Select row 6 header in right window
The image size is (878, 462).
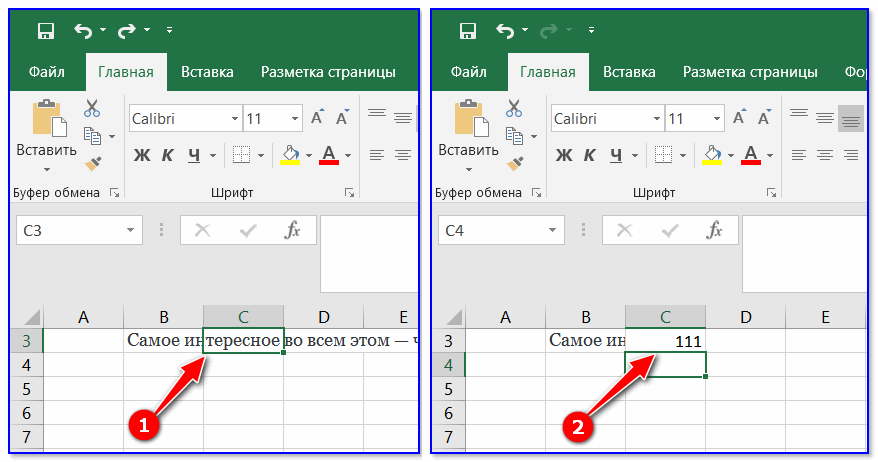tap(448, 413)
